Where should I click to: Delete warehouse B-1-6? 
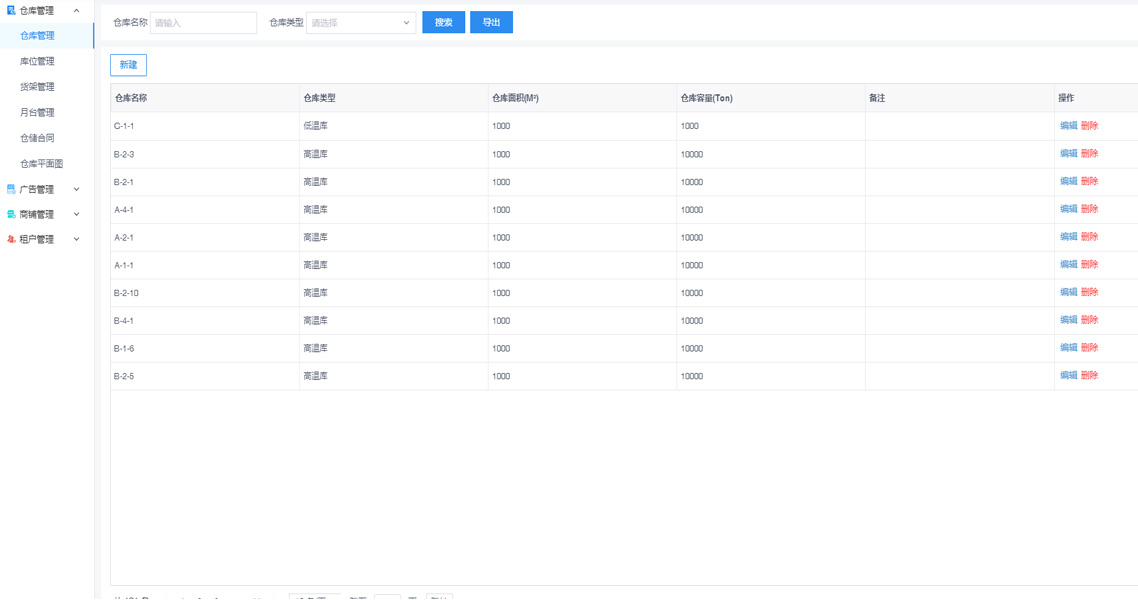(1089, 348)
